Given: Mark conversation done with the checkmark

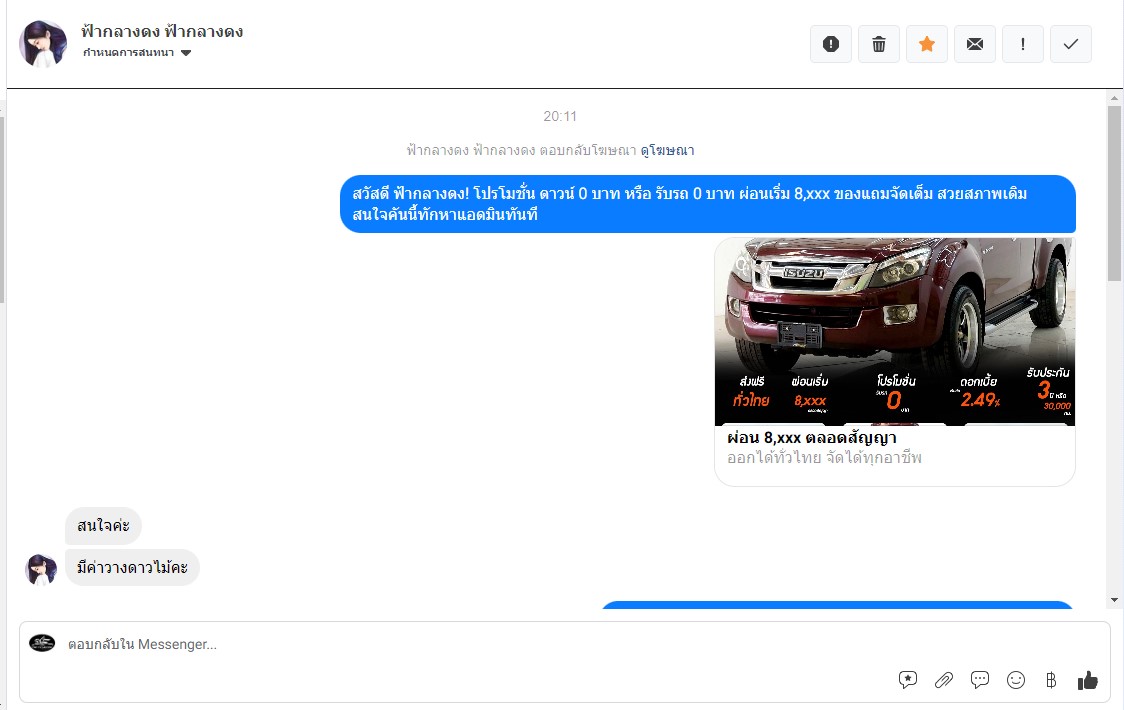Looking at the screenshot, I should point(1071,44).
